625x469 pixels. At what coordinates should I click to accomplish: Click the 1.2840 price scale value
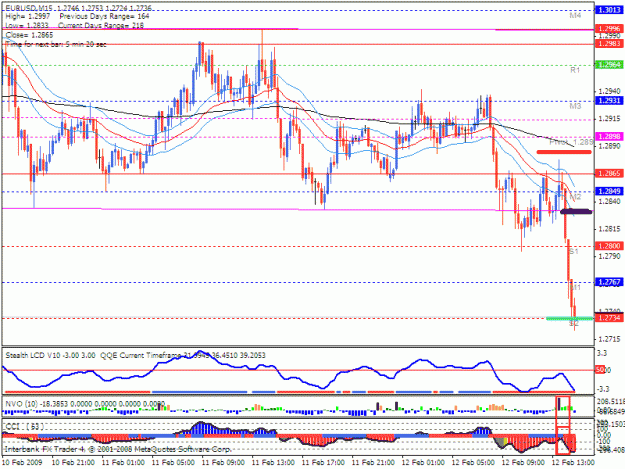click(610, 202)
